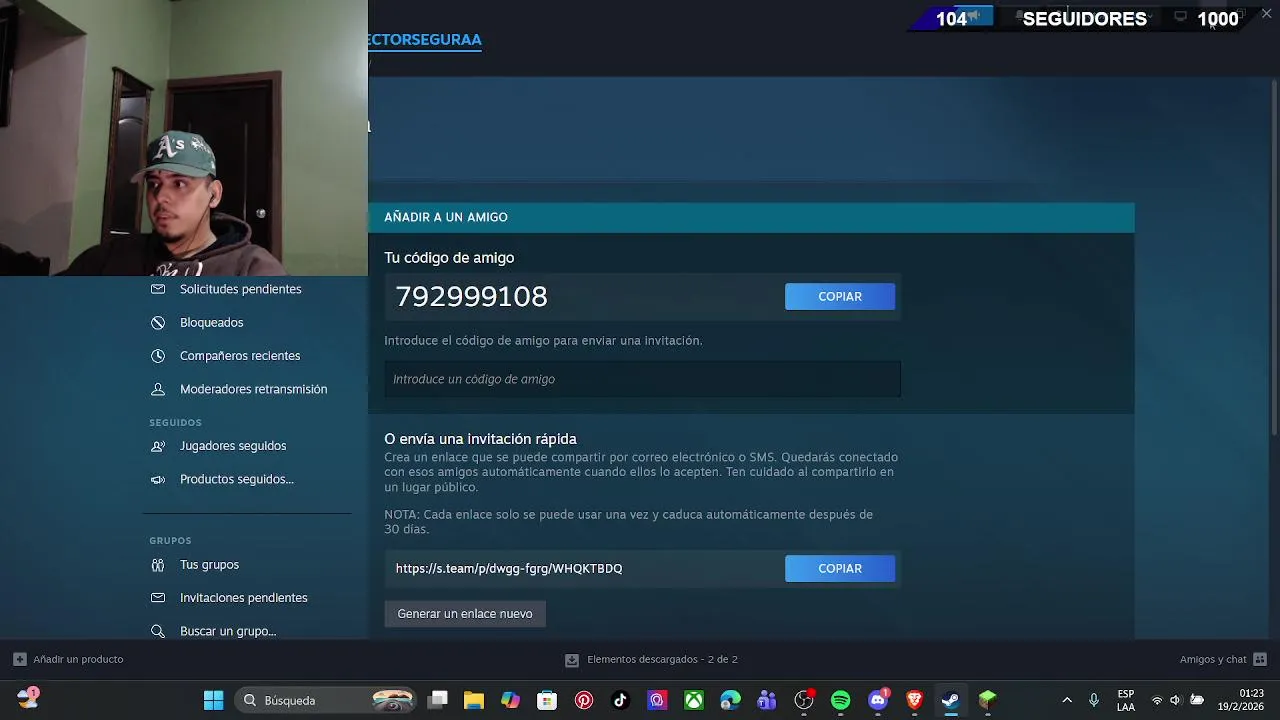Copy the s.team quick invite link

(x=840, y=569)
